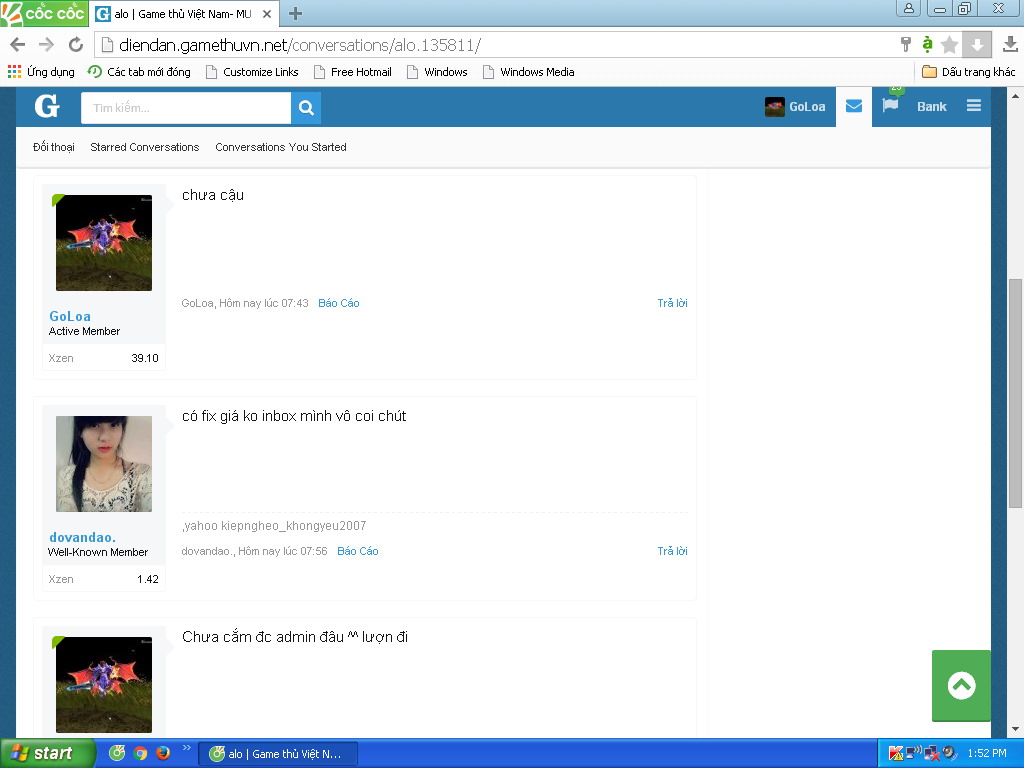Open Ứng dụng apps shortcut
Image resolution: width=1024 pixels, height=768 pixels.
[x=41, y=72]
